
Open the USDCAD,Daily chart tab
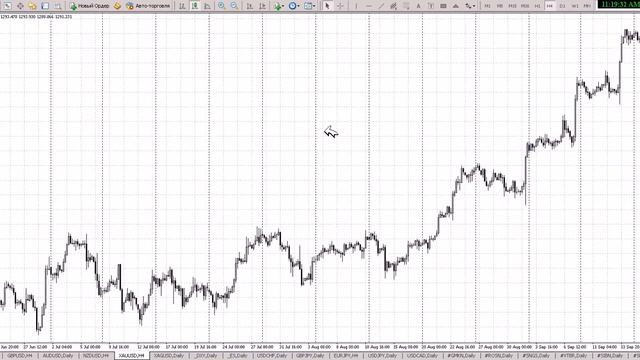click(x=422, y=356)
